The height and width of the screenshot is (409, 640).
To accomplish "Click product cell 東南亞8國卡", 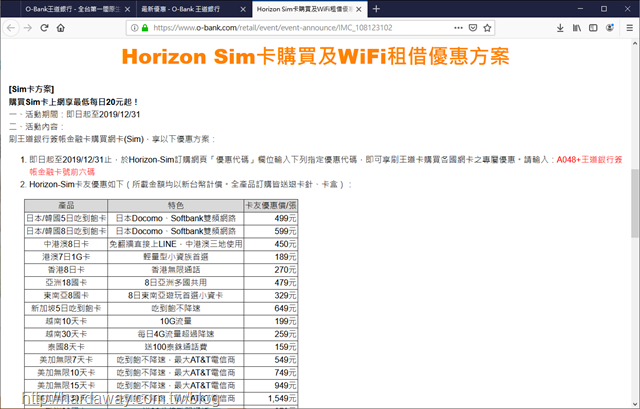I will pos(66,296).
